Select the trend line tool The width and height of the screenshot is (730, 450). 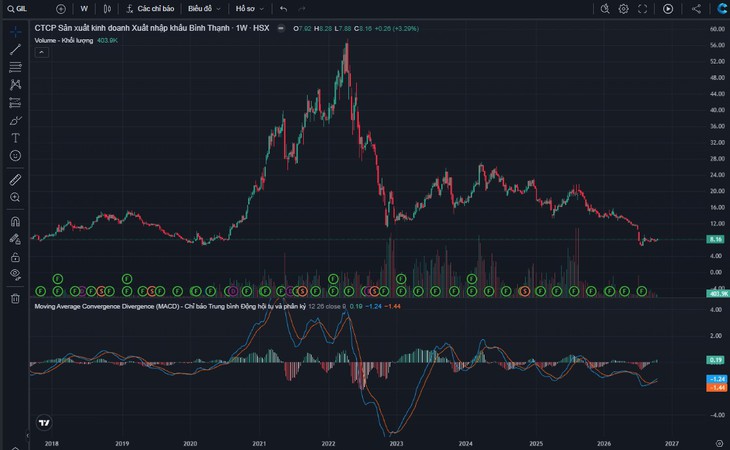[x=15, y=49]
